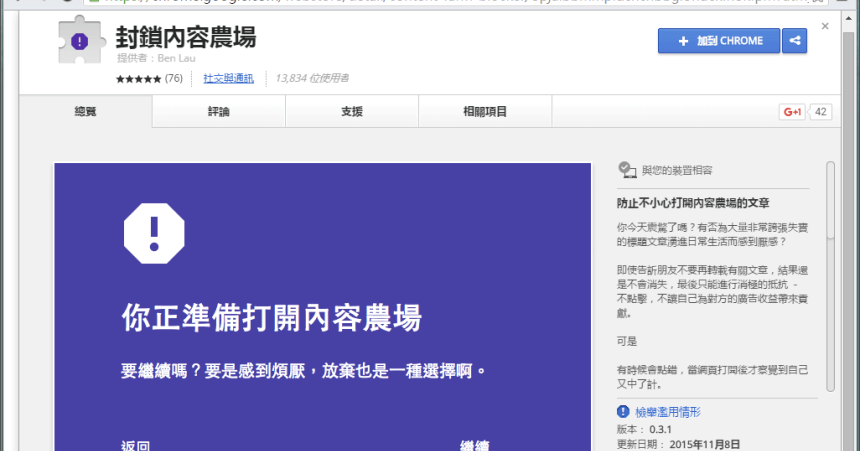This screenshot has height=451, width=860.
Task: Switch to the 評論 reviews tab
Action: coord(219,112)
